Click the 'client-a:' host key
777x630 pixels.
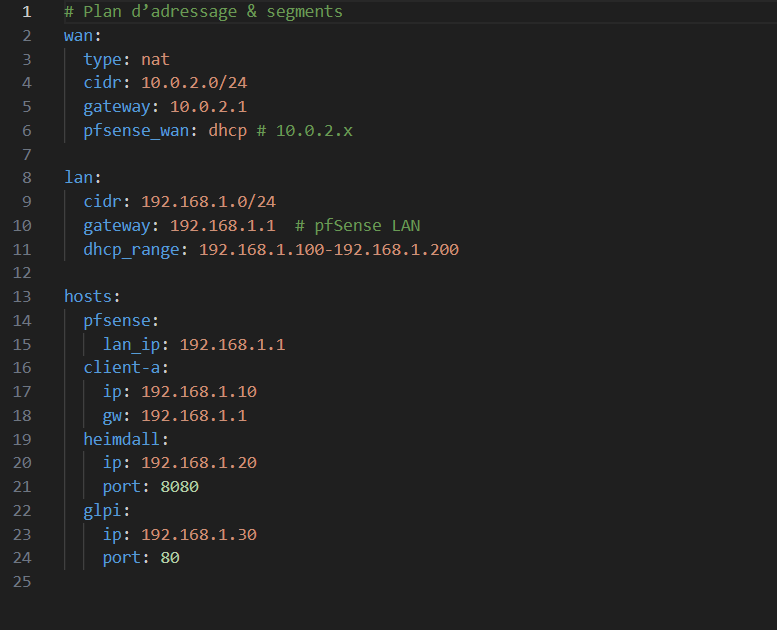(x=126, y=367)
